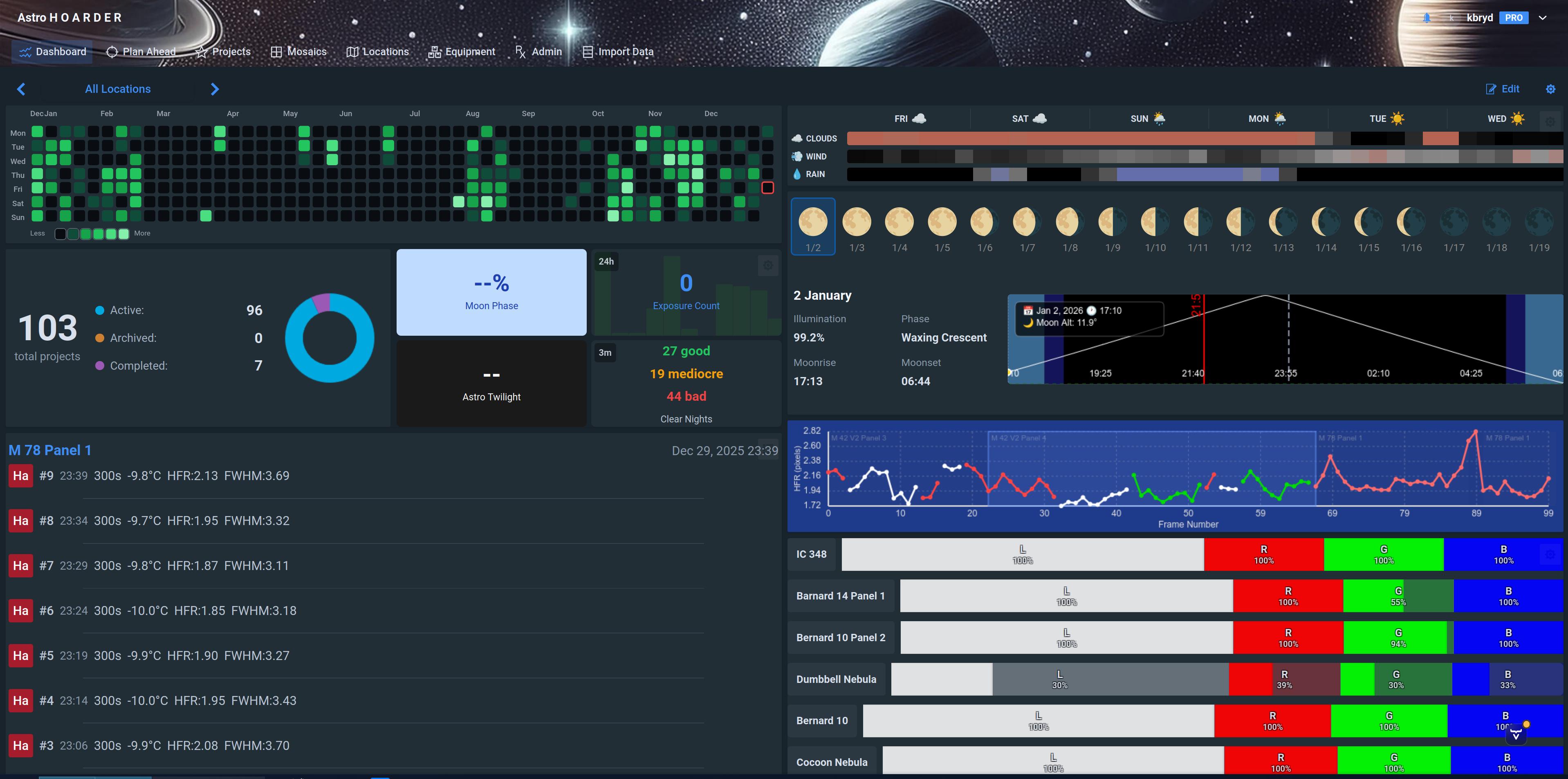This screenshot has width=1568, height=779.
Task: Click the darkest swatch in the Less-More legend
Action: tap(60, 233)
